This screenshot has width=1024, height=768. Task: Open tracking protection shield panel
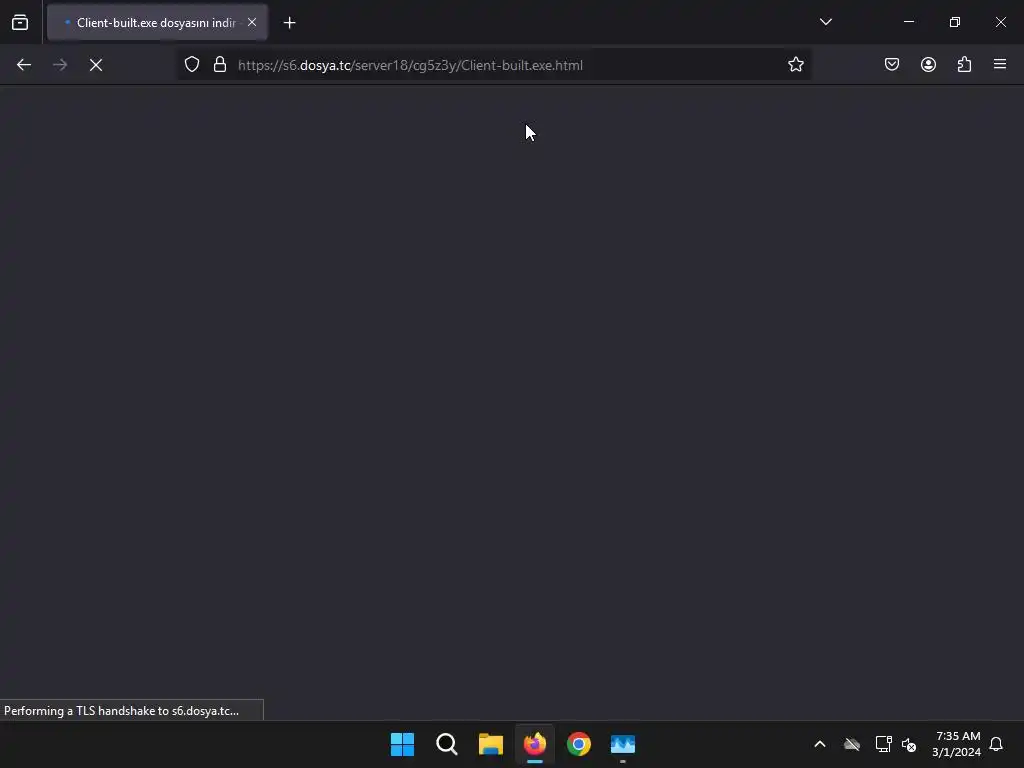click(x=191, y=65)
